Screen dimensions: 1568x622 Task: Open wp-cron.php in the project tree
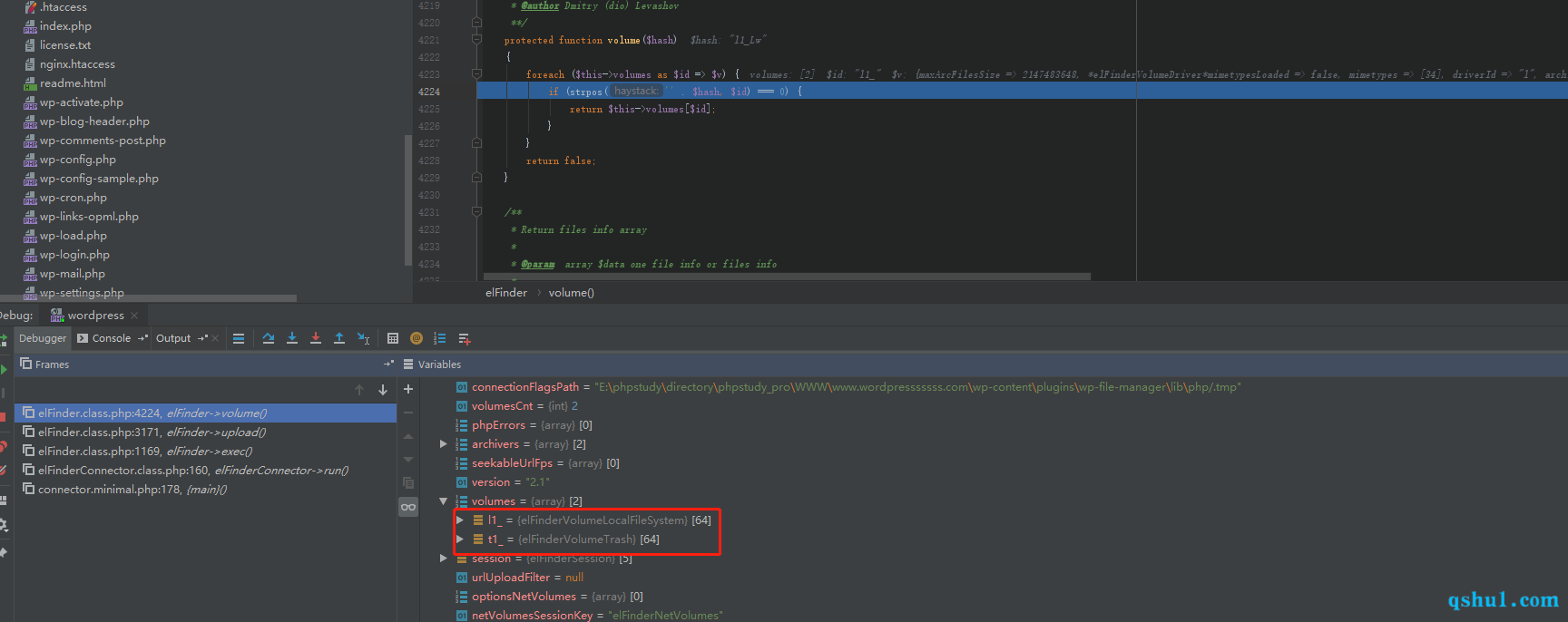[x=73, y=198]
